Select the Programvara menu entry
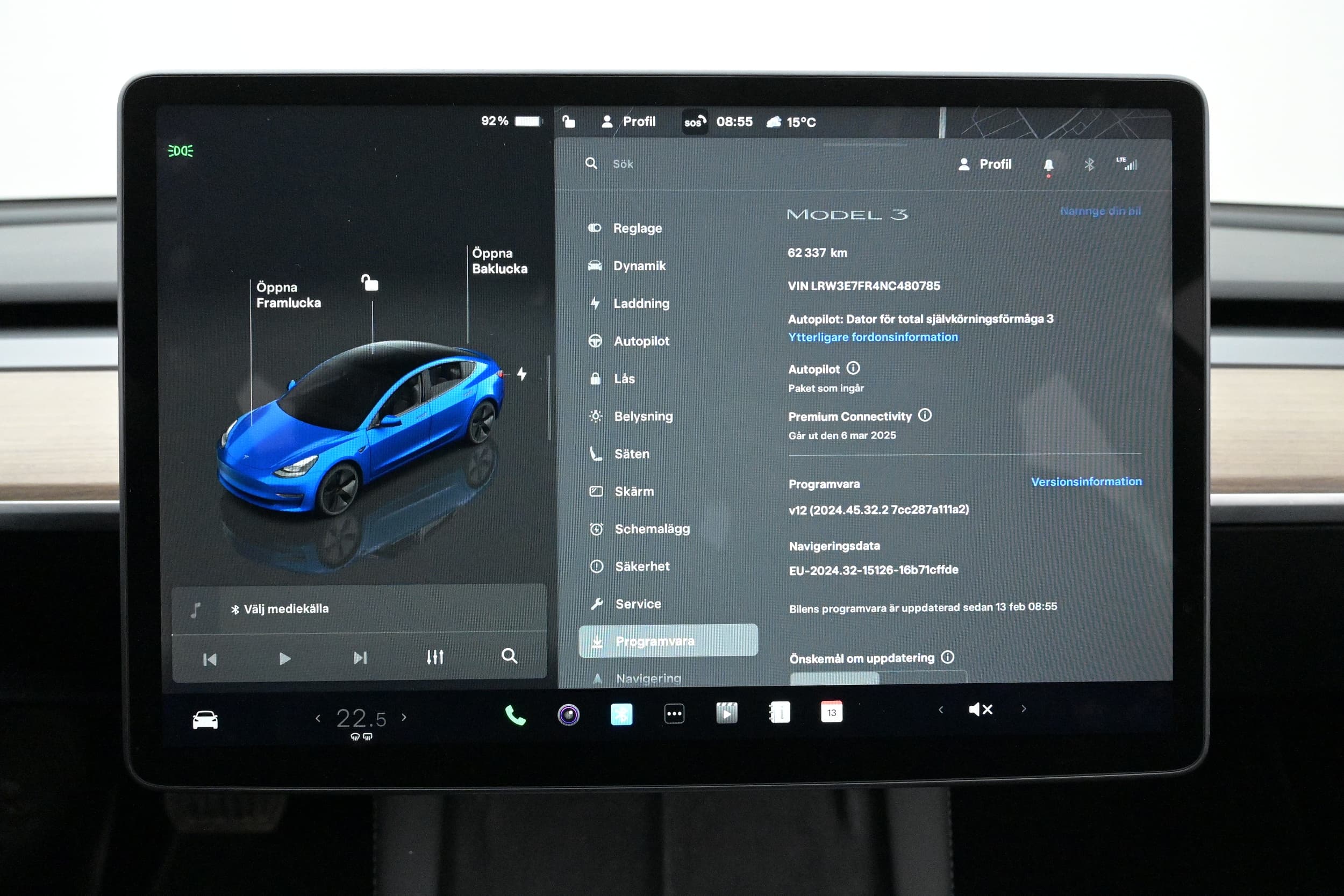 668,641
